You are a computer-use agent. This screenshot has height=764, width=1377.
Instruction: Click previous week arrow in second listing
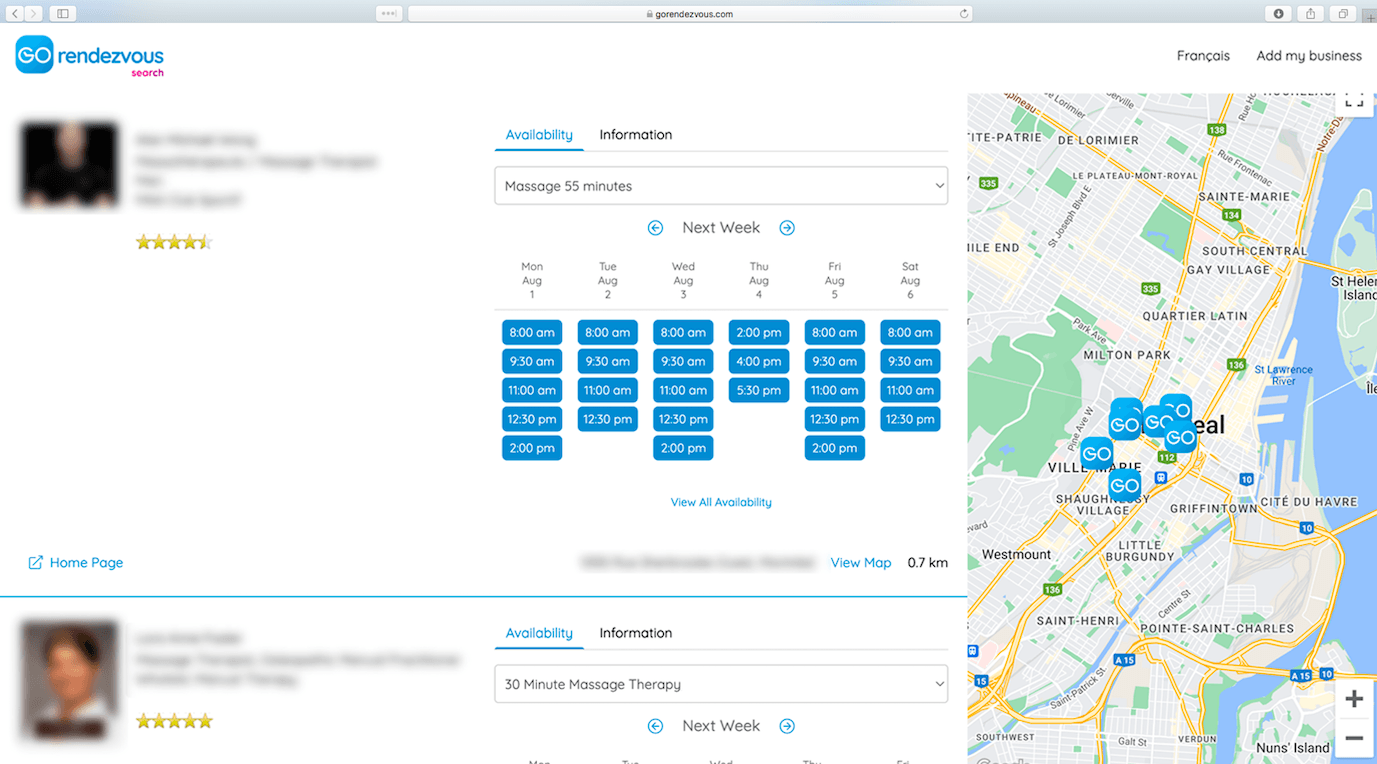655,726
